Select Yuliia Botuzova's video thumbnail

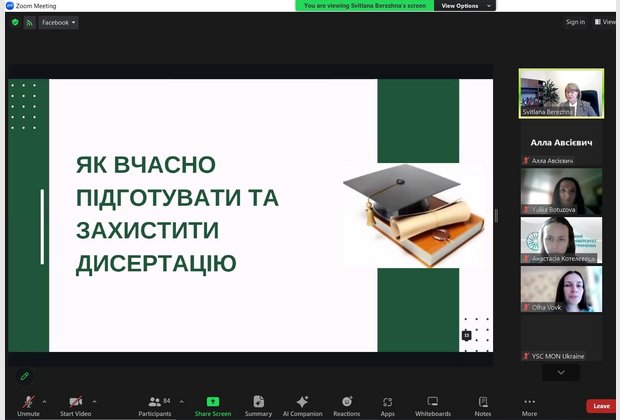[x=561, y=191]
